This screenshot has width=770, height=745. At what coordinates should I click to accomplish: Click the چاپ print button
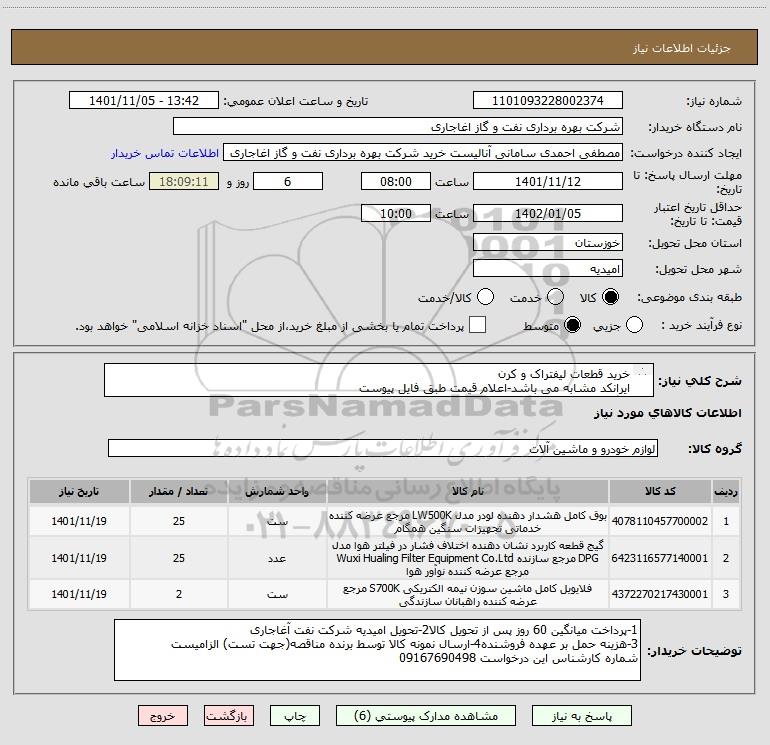click(295, 716)
